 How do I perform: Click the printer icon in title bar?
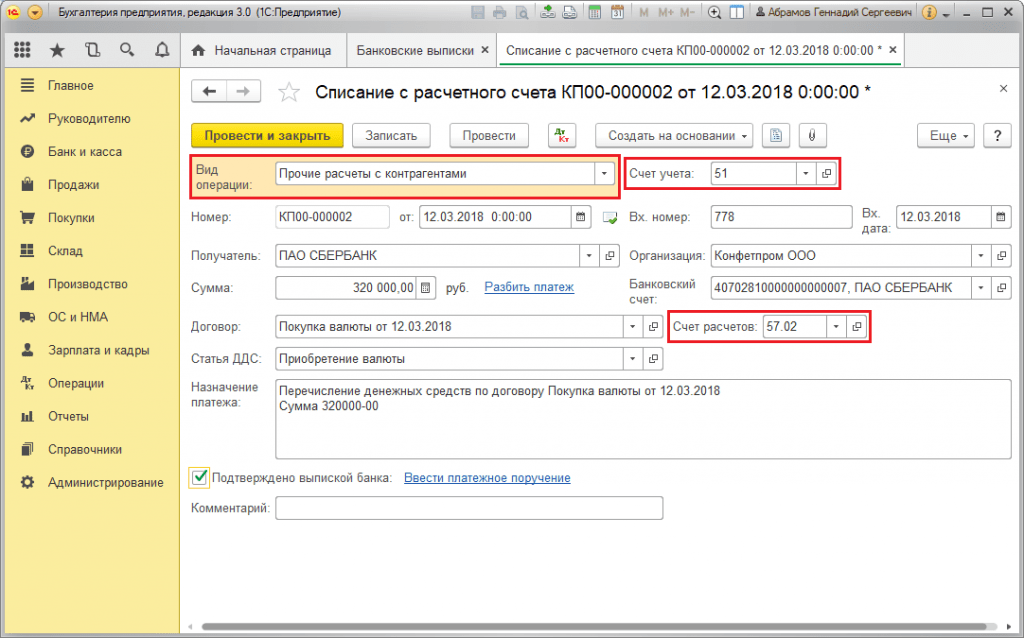coord(500,12)
